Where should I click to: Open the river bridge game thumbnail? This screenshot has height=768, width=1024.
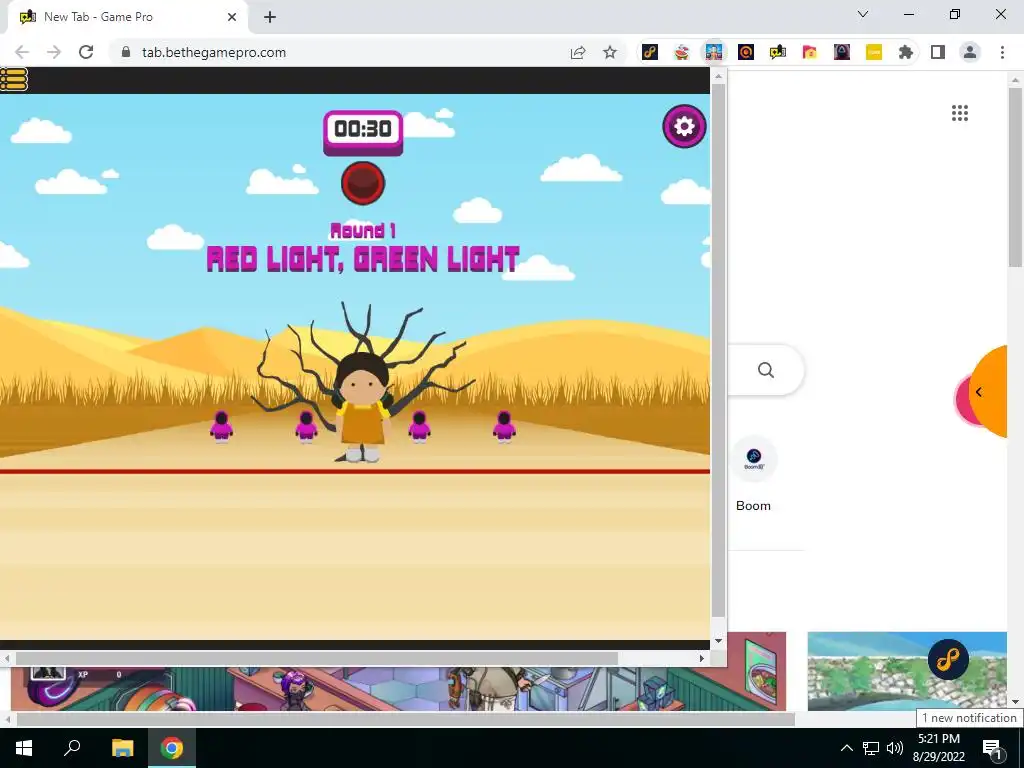(x=907, y=671)
